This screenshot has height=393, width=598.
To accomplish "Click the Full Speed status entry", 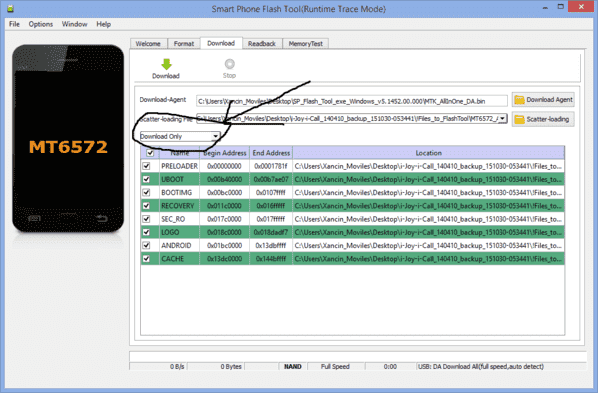I will click(335, 367).
